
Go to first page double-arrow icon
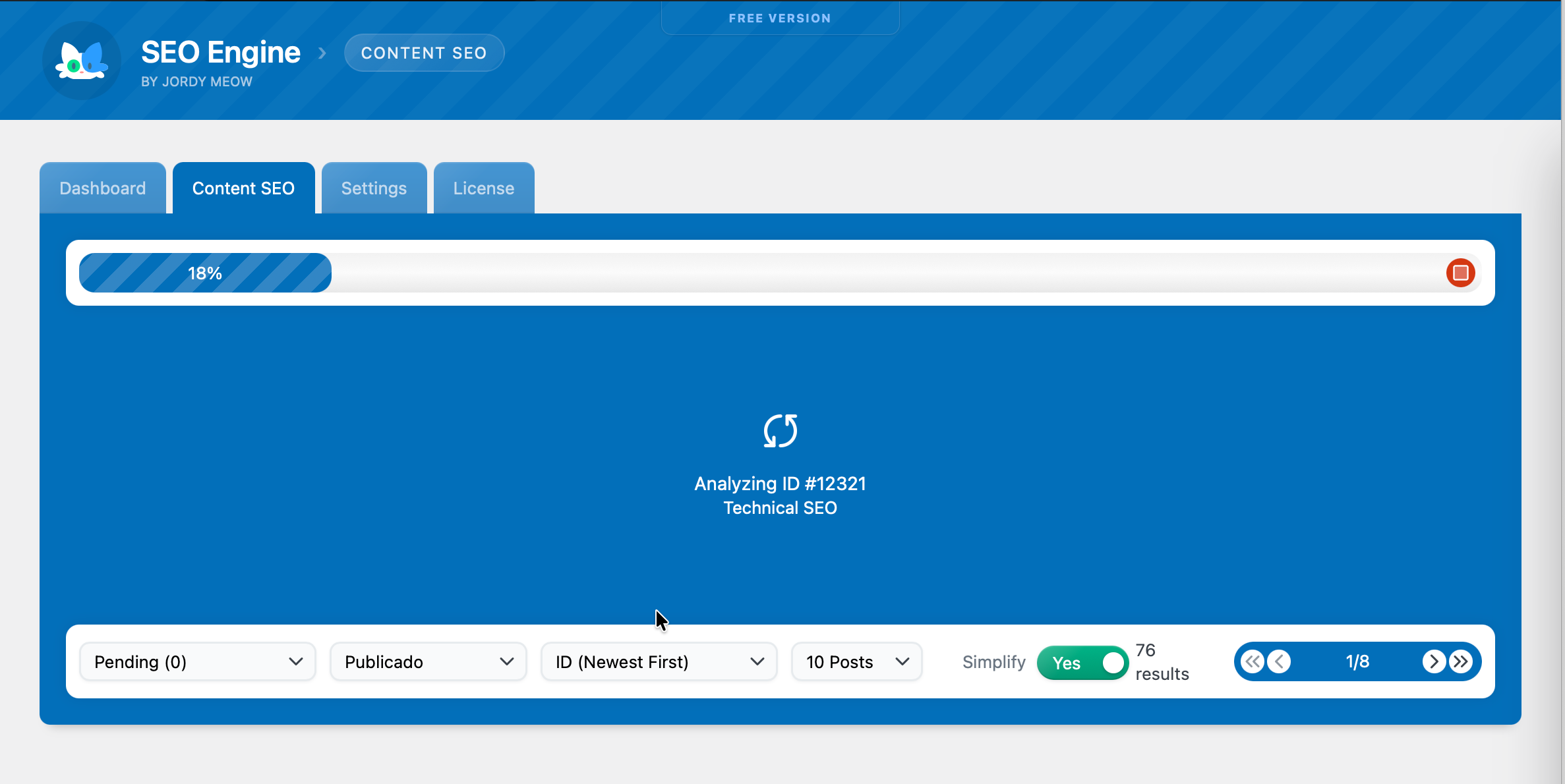point(1252,661)
